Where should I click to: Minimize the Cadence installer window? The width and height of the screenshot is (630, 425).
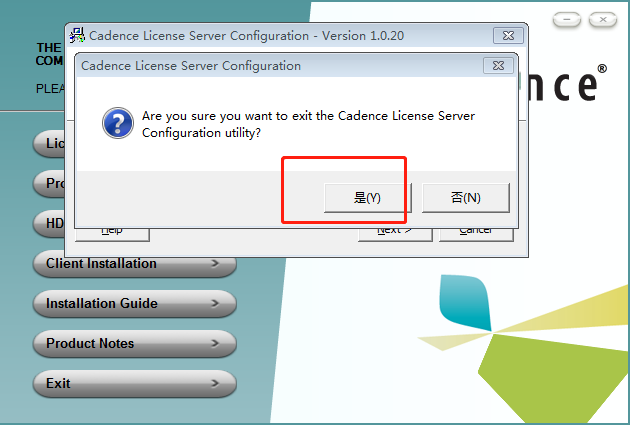coord(567,19)
